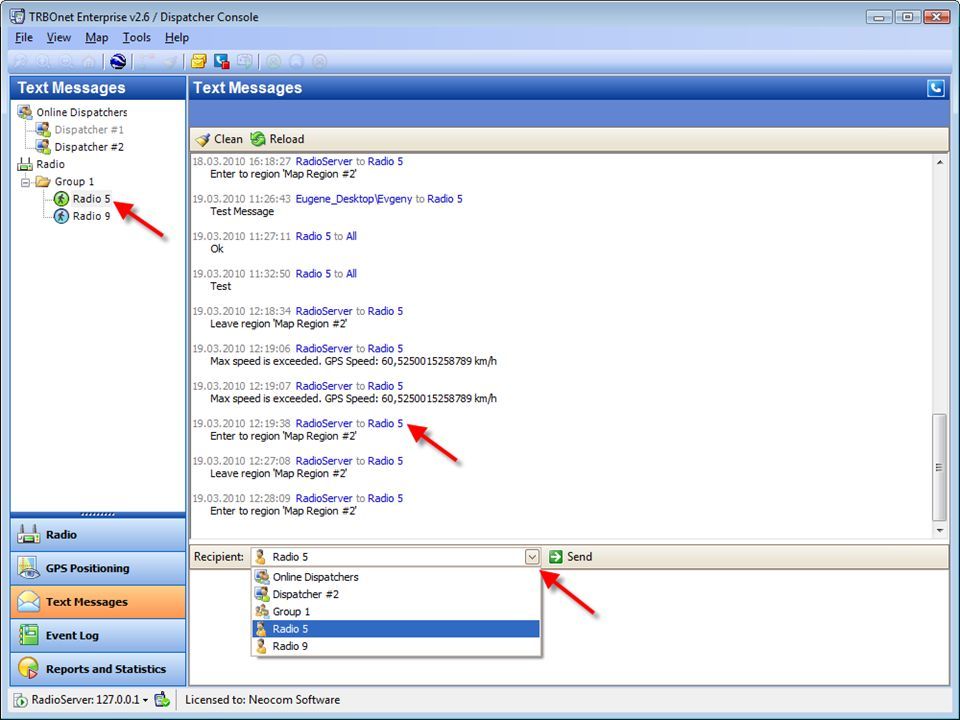Click the message list scroll down arrow
960x720 pixels.
939,531
